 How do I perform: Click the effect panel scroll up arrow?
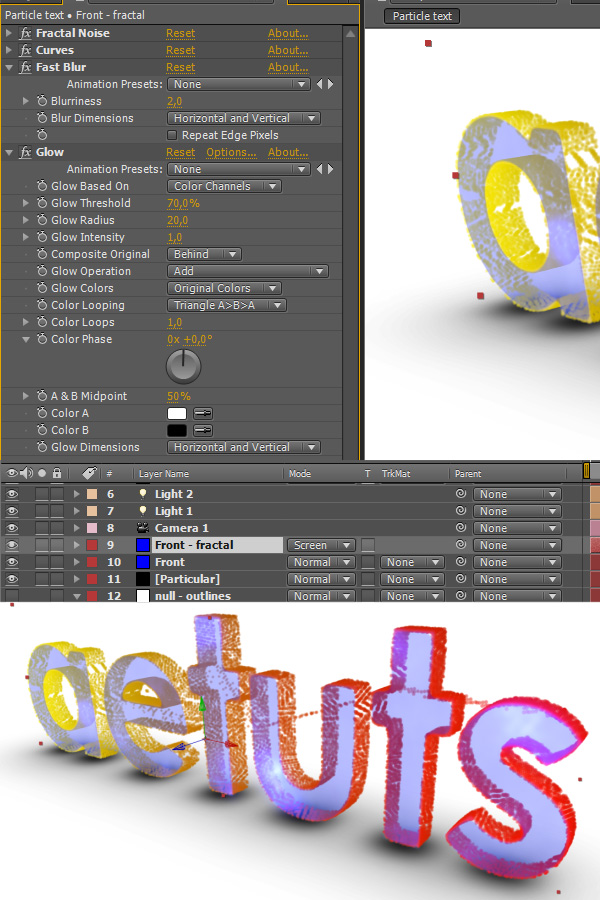coord(350,34)
